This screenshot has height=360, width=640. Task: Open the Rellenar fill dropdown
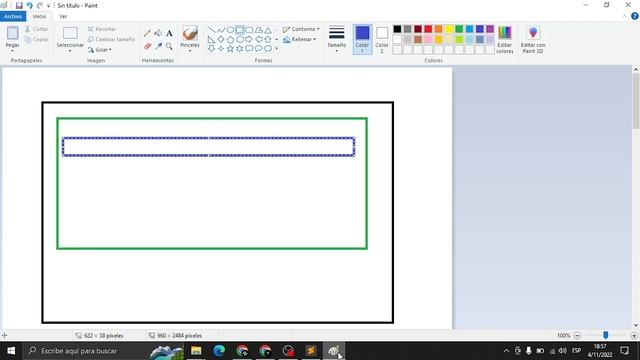300,39
